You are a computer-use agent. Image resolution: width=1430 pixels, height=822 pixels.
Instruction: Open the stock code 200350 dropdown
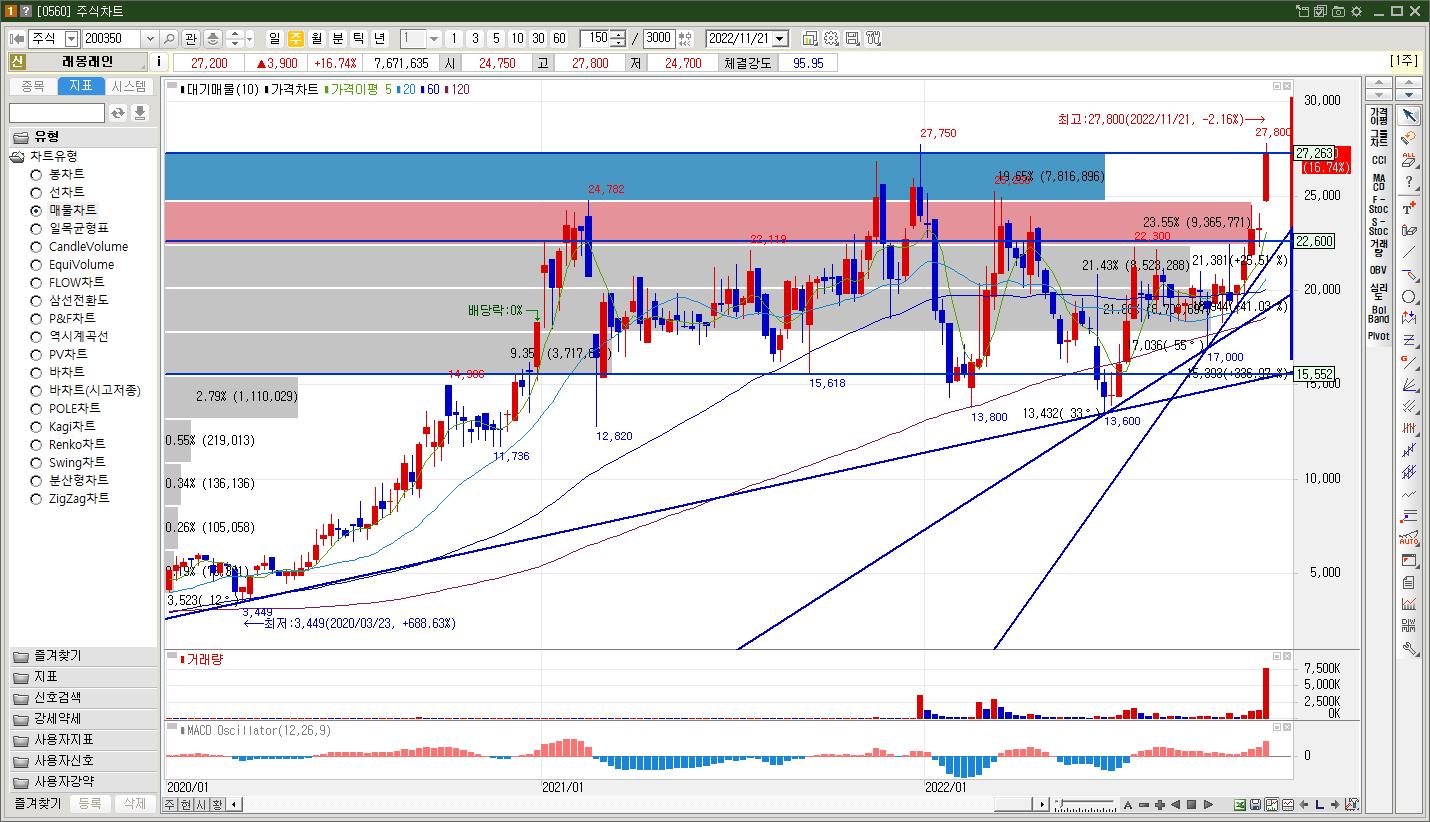[x=150, y=38]
